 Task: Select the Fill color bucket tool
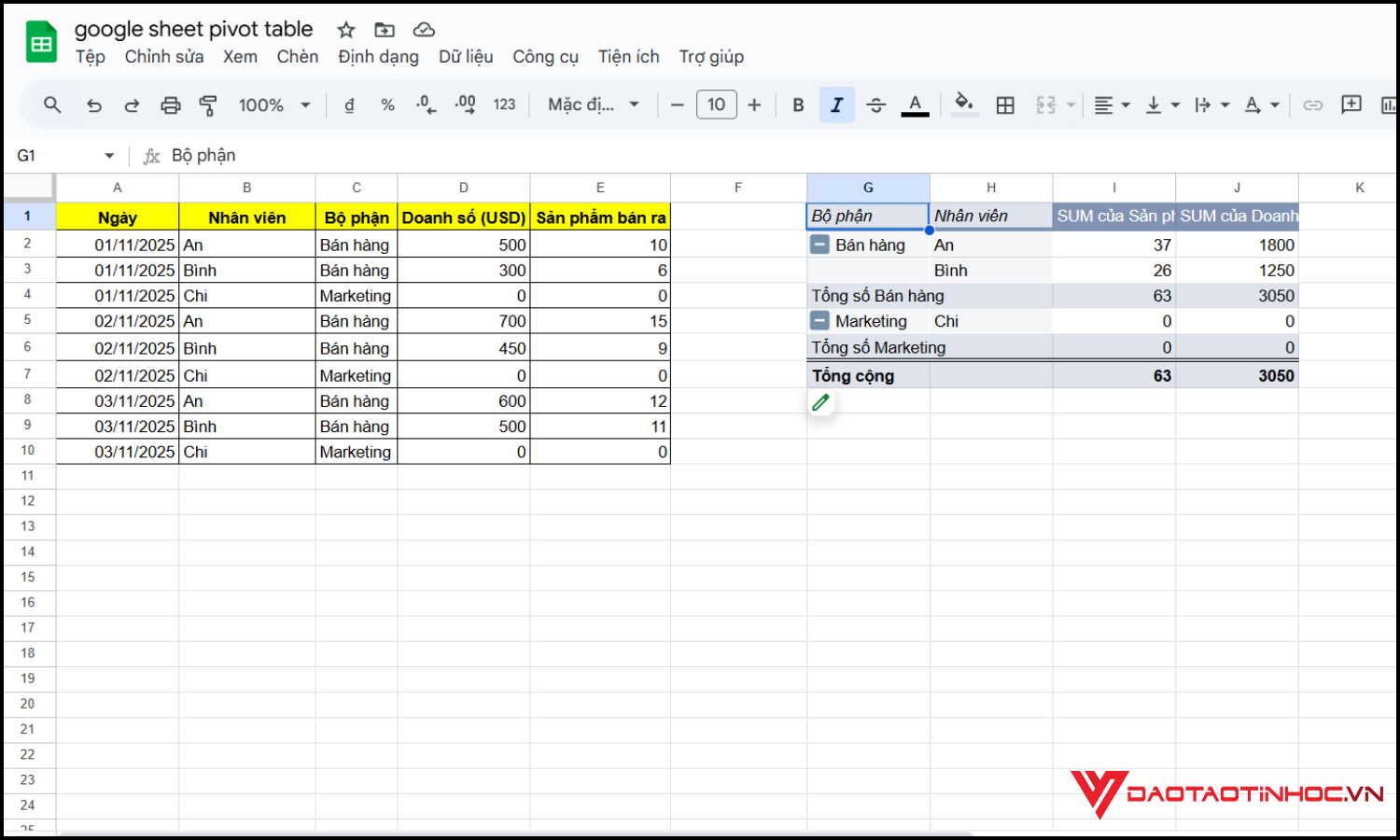click(964, 105)
